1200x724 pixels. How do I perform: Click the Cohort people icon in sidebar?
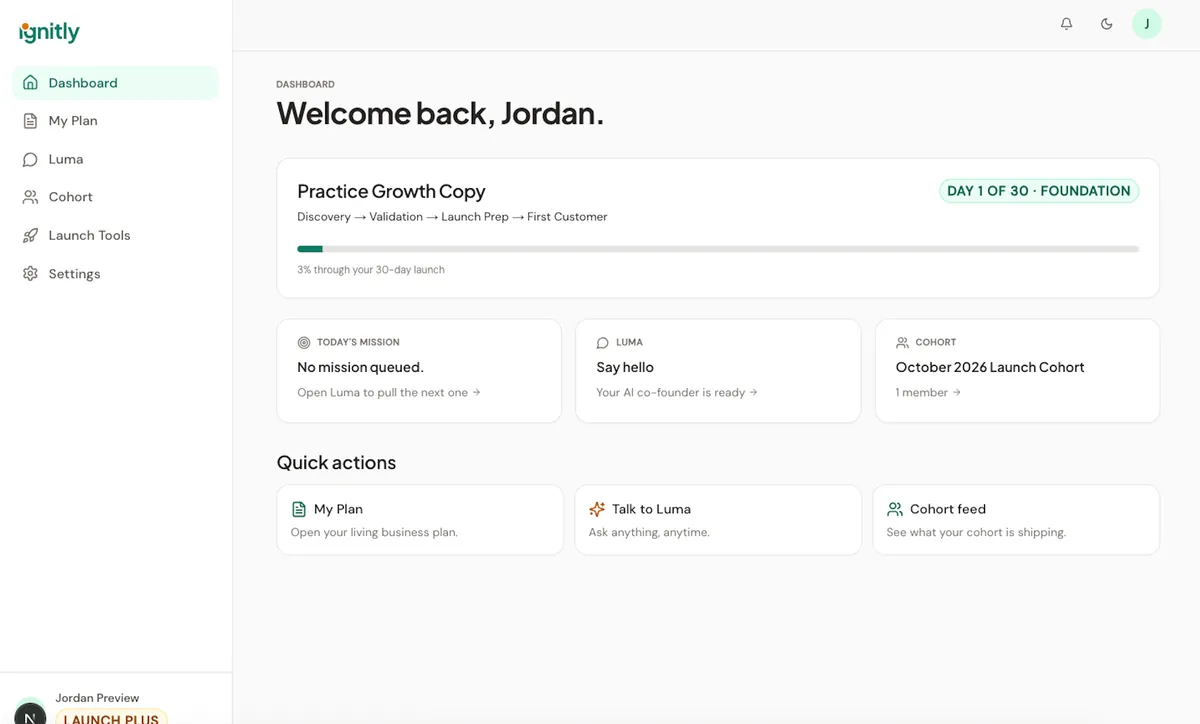30,197
